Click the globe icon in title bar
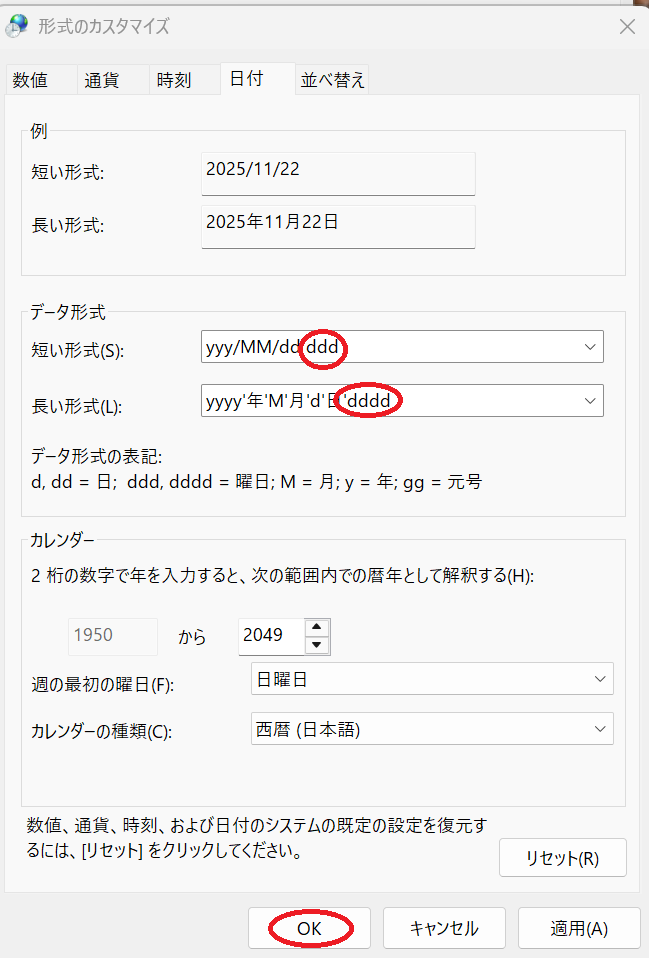 pos(18,27)
